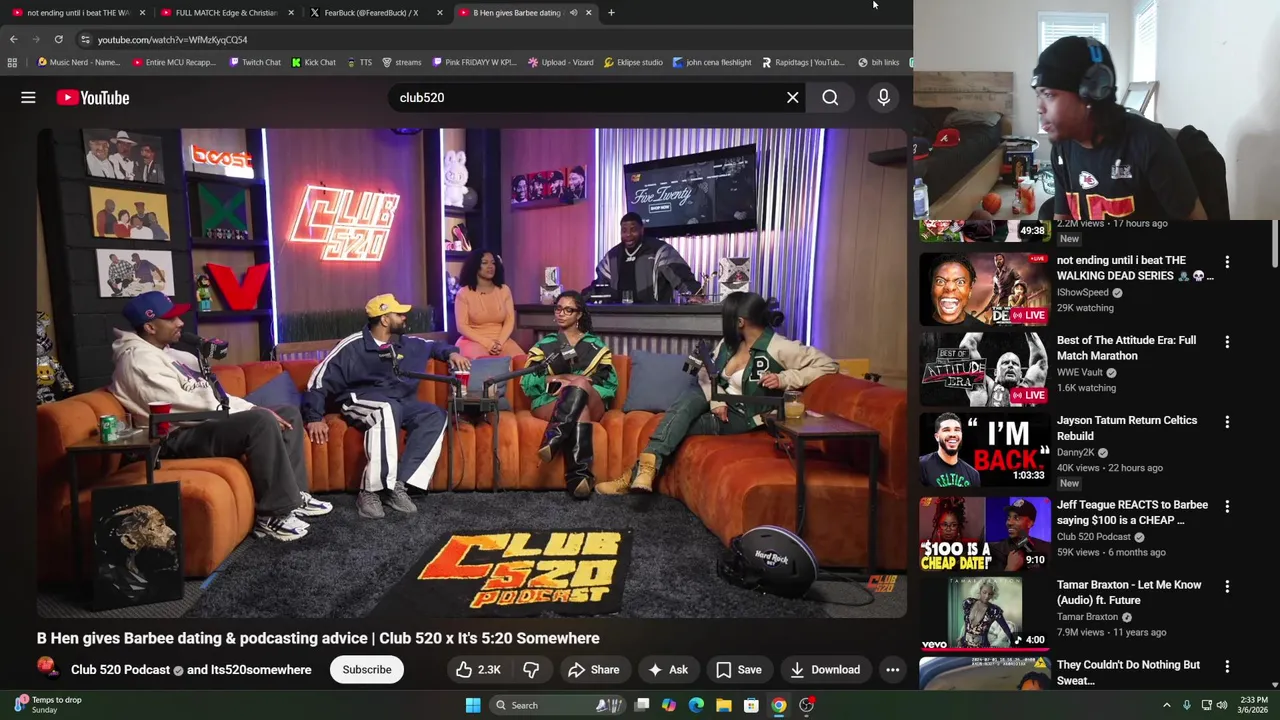The width and height of the screenshot is (1280, 720).
Task: Open the Entire MCU Recapp bookmark
Action: click(174, 62)
